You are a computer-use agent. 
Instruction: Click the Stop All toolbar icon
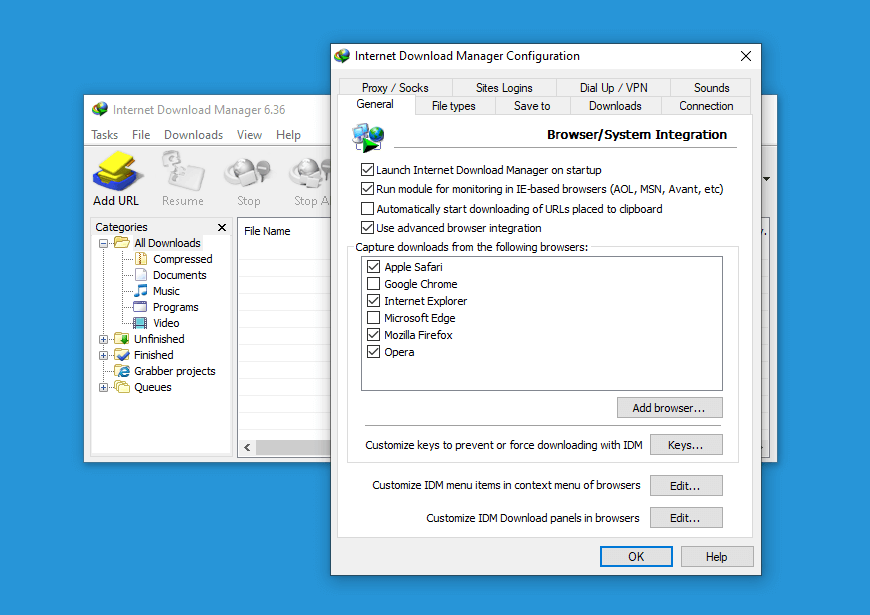point(310,173)
